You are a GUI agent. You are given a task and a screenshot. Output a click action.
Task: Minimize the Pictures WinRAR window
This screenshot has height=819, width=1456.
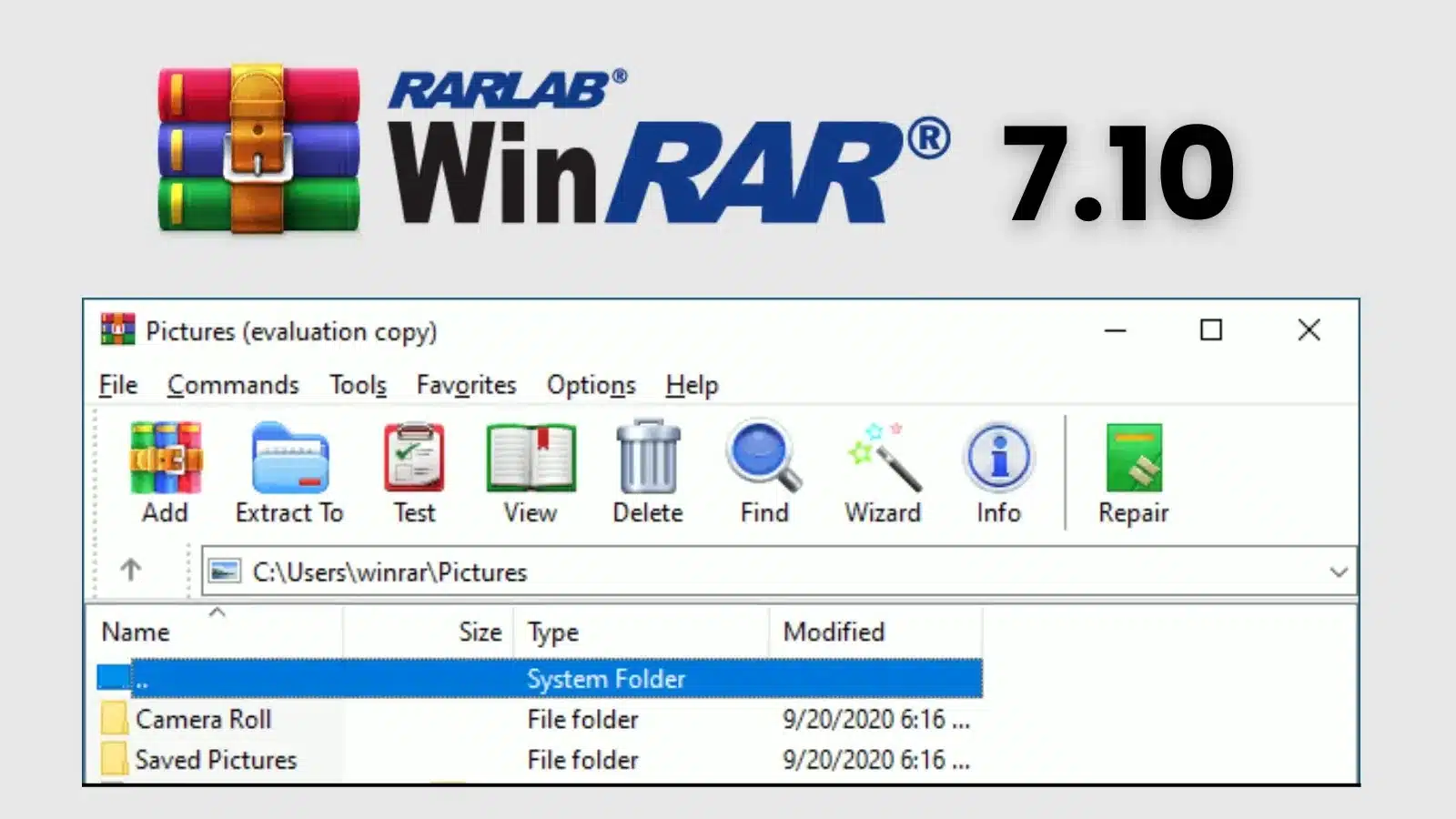point(1116,329)
